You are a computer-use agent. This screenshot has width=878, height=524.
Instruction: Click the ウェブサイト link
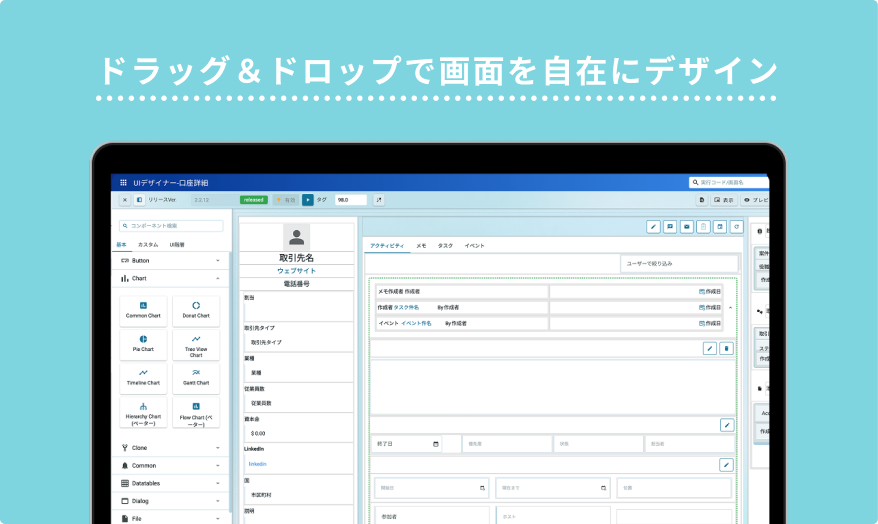click(x=297, y=271)
